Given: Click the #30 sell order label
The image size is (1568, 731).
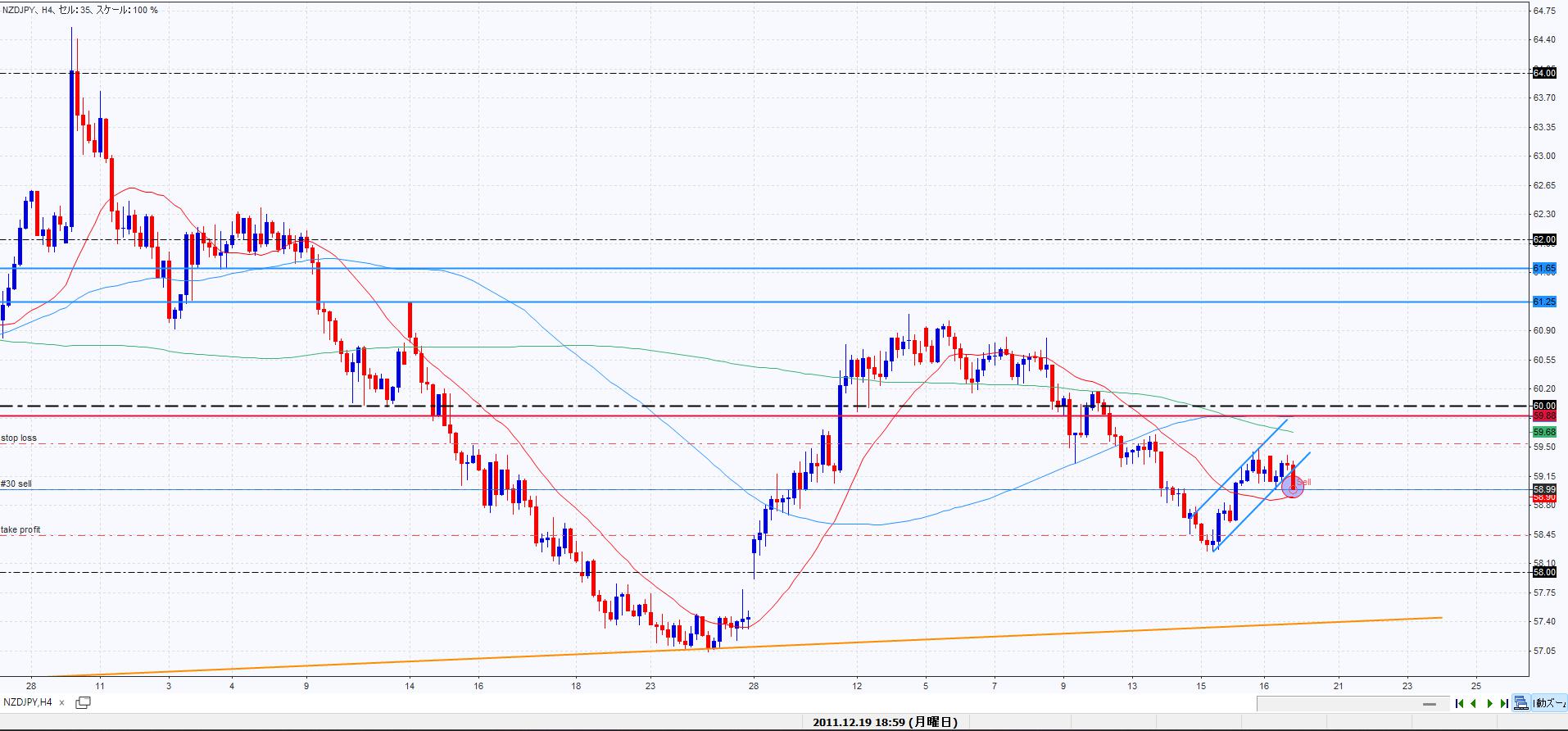Looking at the screenshot, I should 16,484.
